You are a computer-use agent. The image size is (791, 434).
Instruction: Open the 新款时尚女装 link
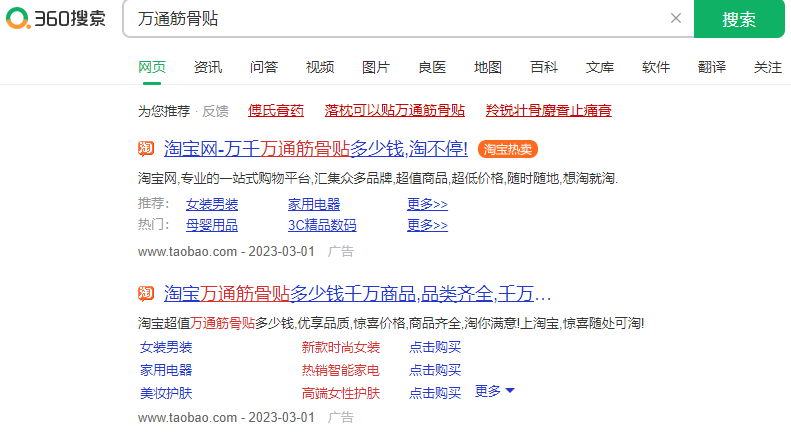coord(341,347)
